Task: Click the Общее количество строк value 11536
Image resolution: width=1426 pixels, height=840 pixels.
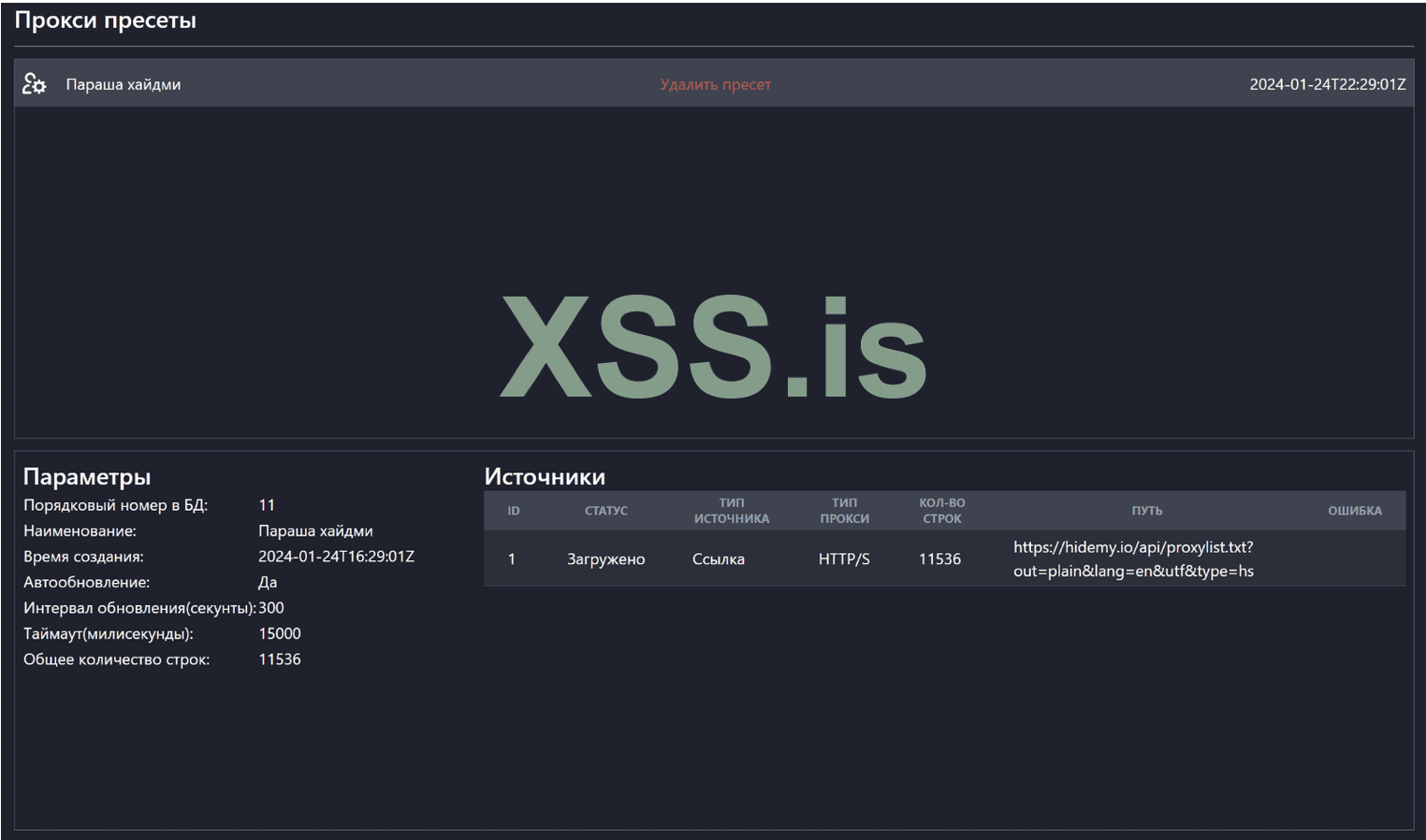Action: point(280,659)
